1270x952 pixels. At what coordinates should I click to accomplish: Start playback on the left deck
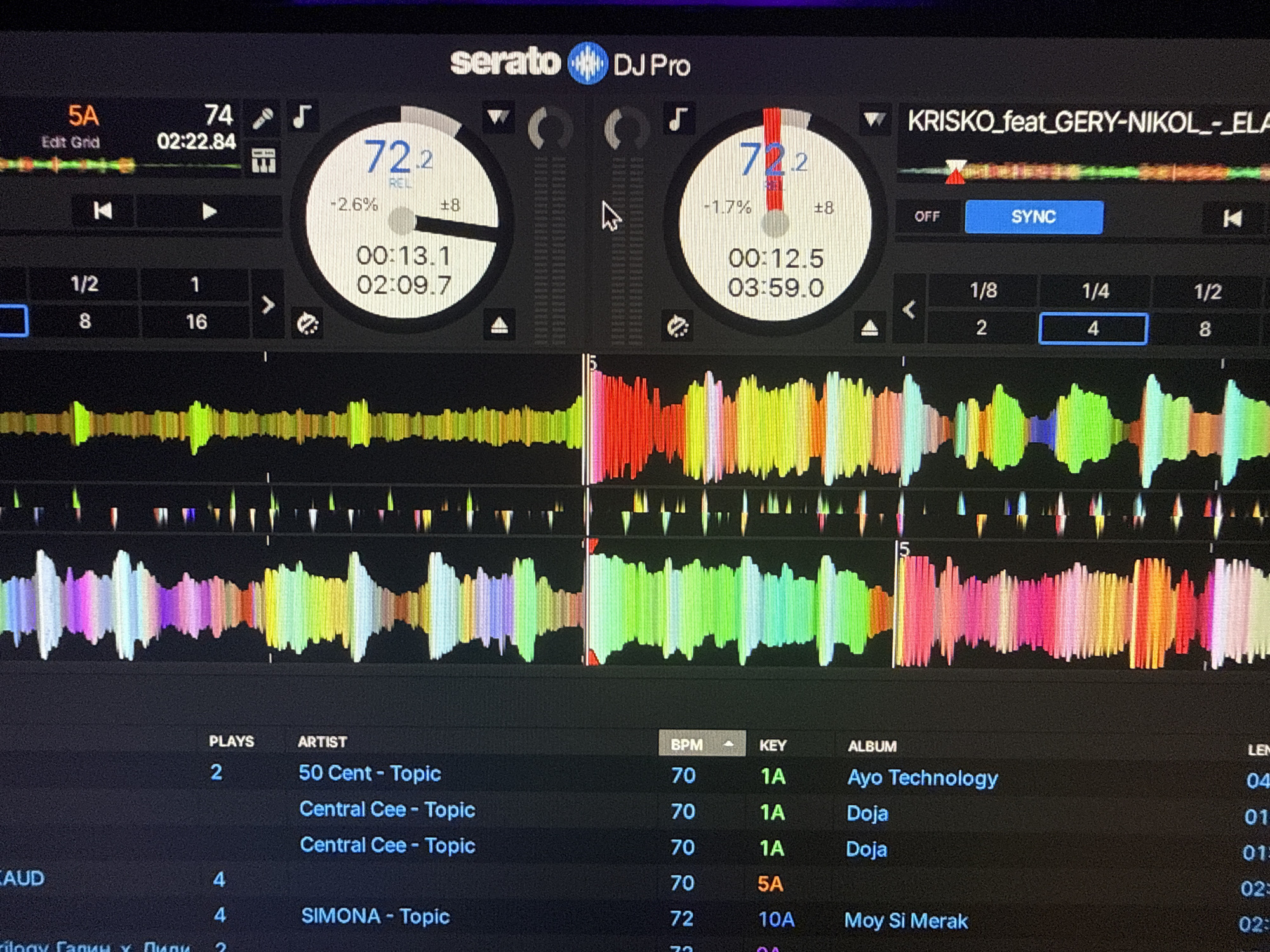tap(209, 211)
